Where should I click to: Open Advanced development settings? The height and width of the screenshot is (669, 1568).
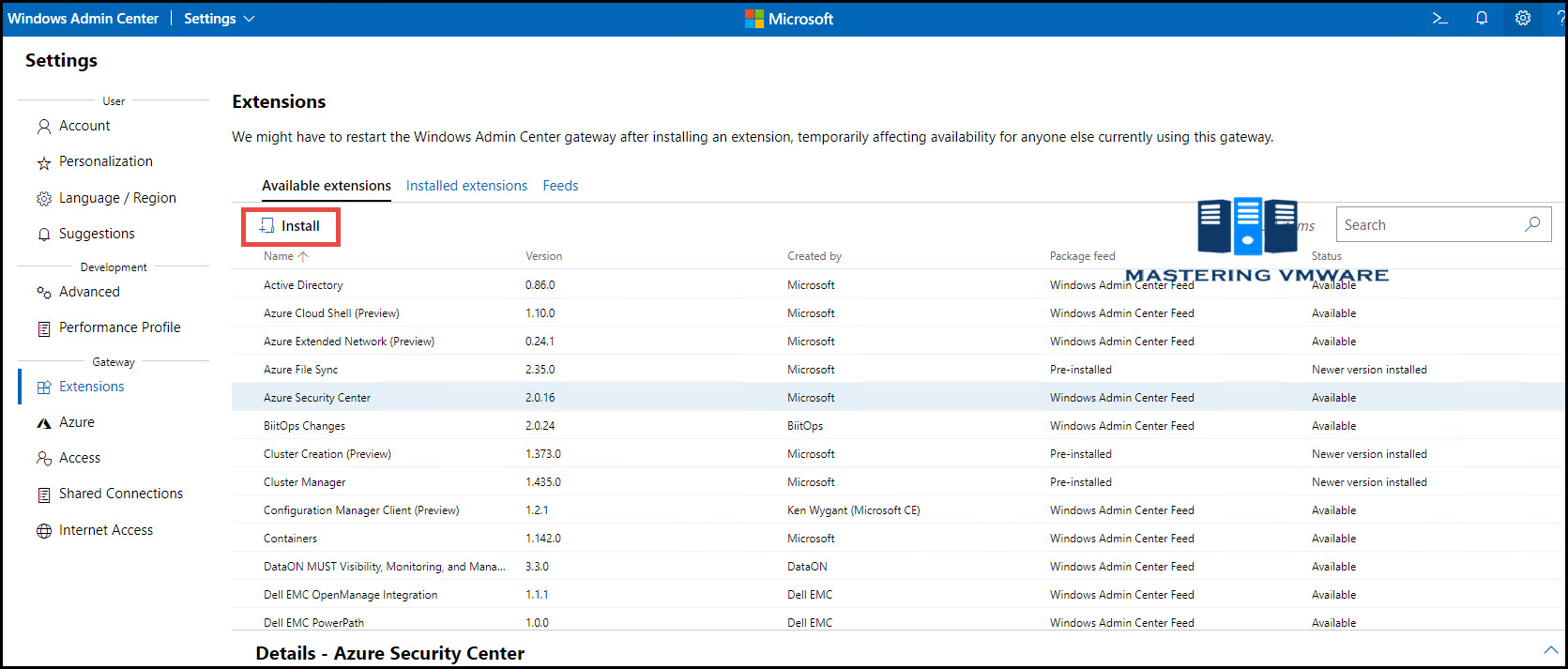(x=89, y=292)
